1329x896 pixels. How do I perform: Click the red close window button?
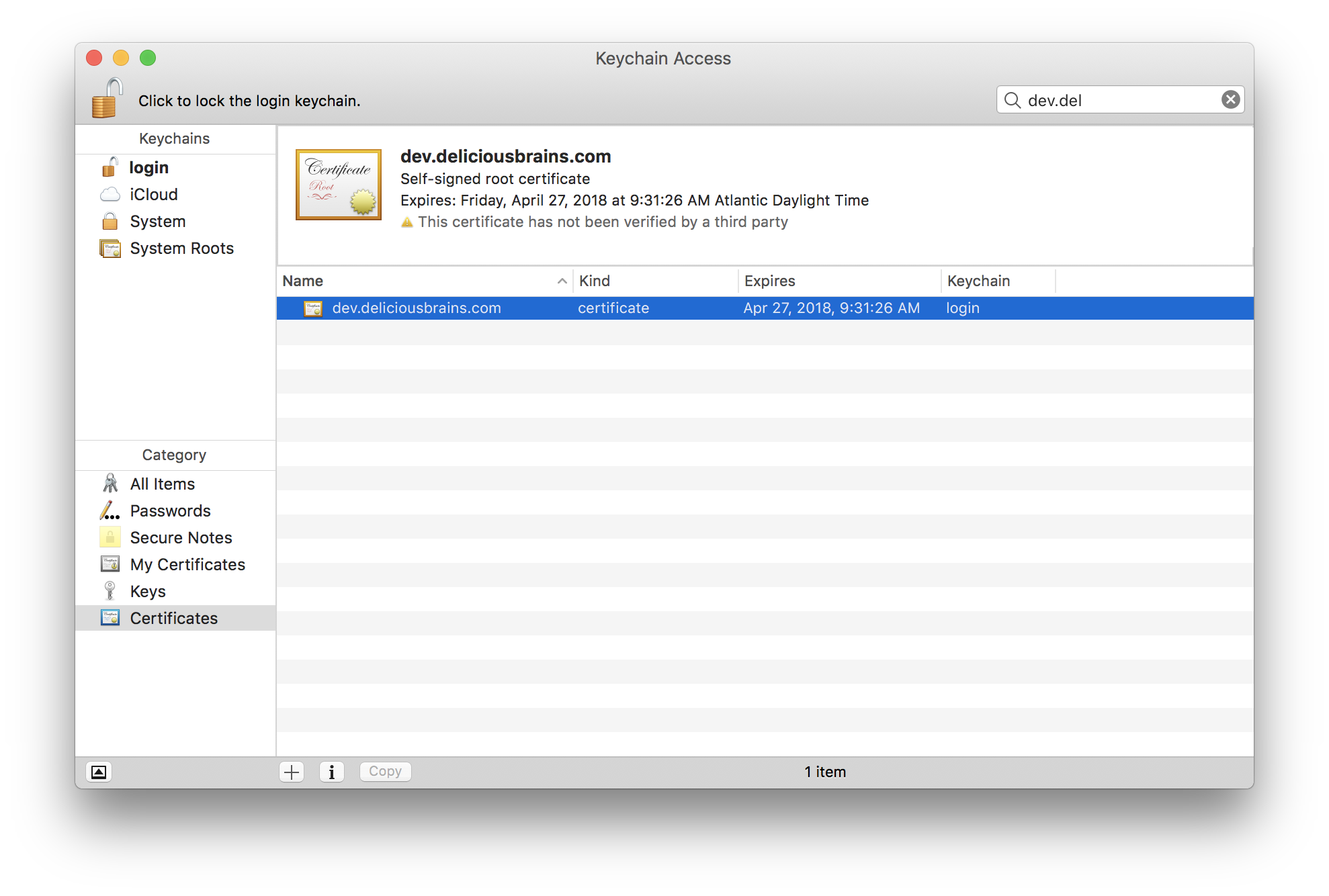(x=94, y=58)
